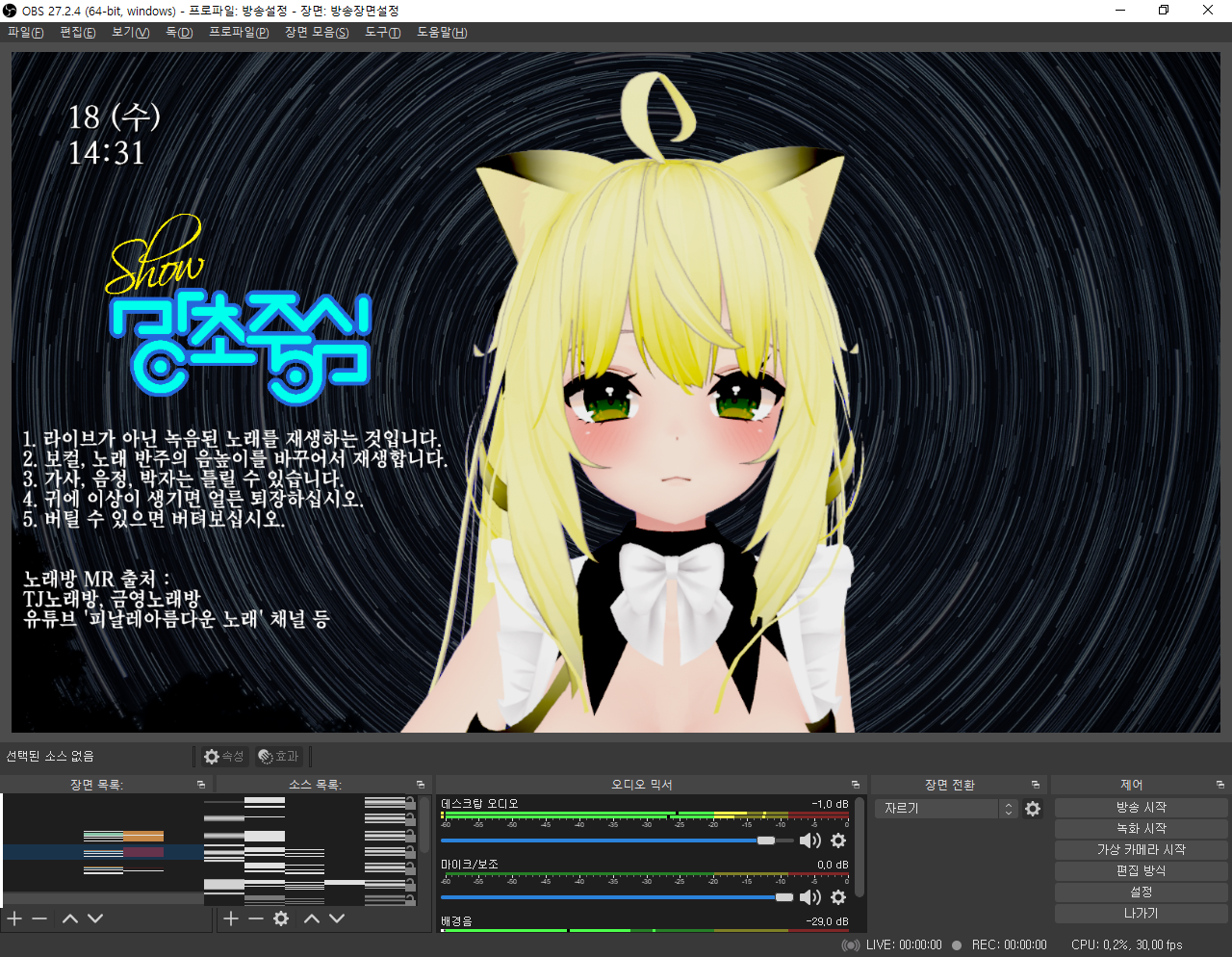Image resolution: width=1232 pixels, height=957 pixels.
Task: Exit OBS with 나가기 button
Action: (1142, 913)
